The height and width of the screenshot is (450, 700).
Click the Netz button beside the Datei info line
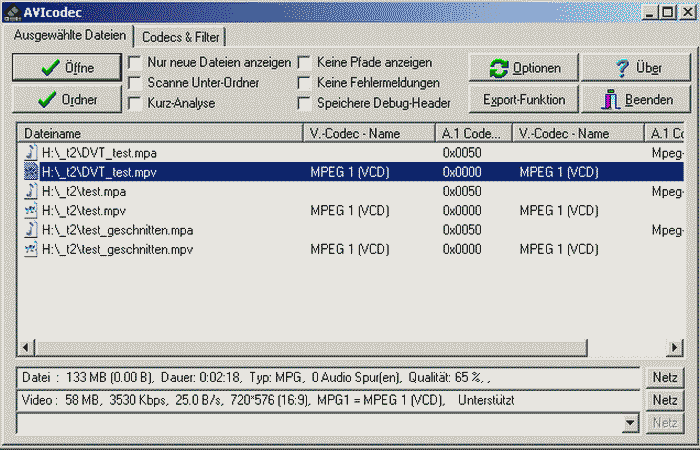(x=665, y=378)
